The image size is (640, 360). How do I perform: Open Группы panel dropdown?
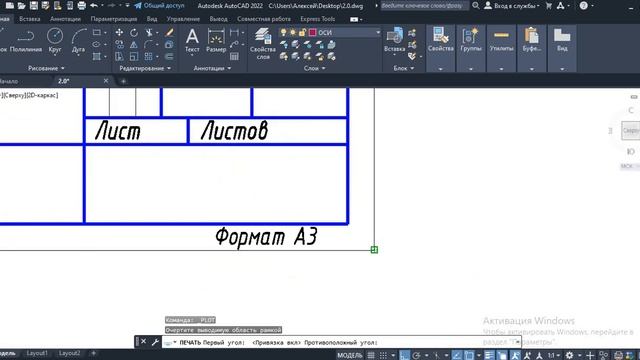[471, 69]
